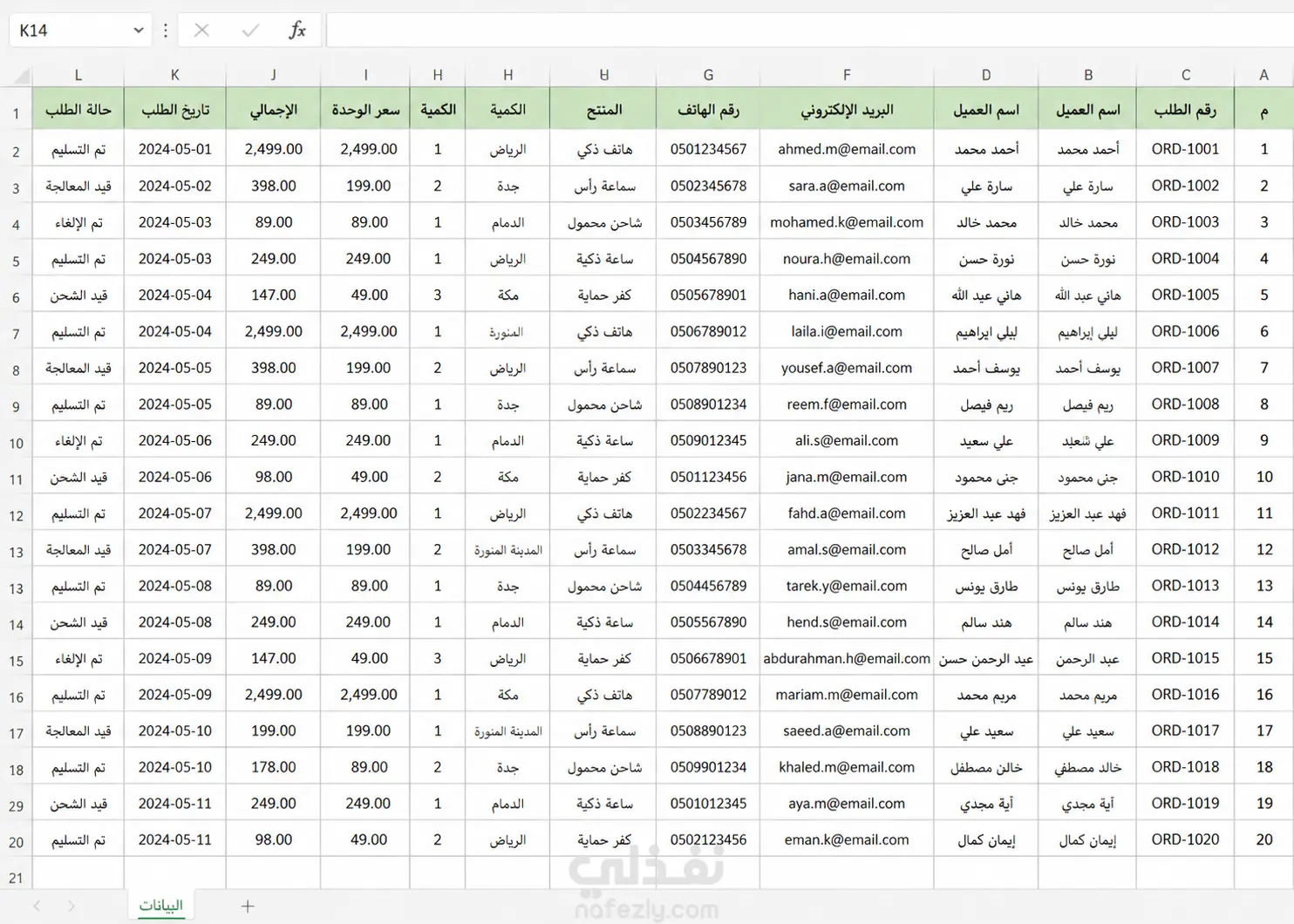
Task: Select the email abdurahman.h@email.com
Action: coord(847,658)
